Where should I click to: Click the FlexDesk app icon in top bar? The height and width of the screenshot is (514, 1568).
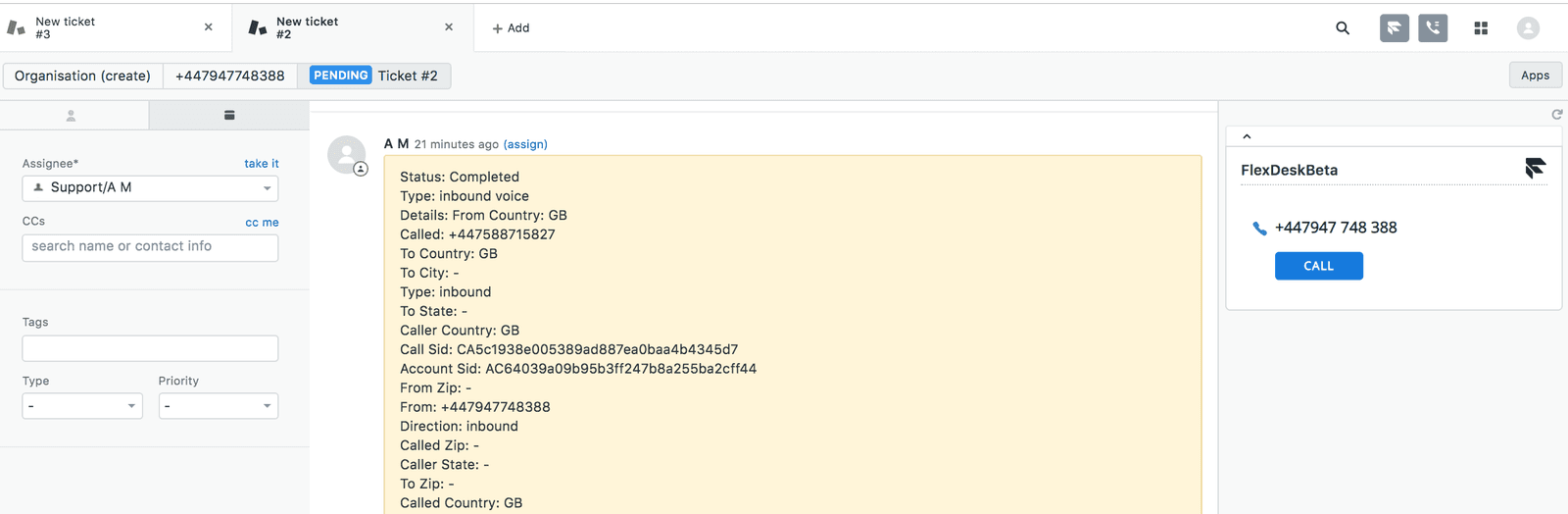[1395, 28]
